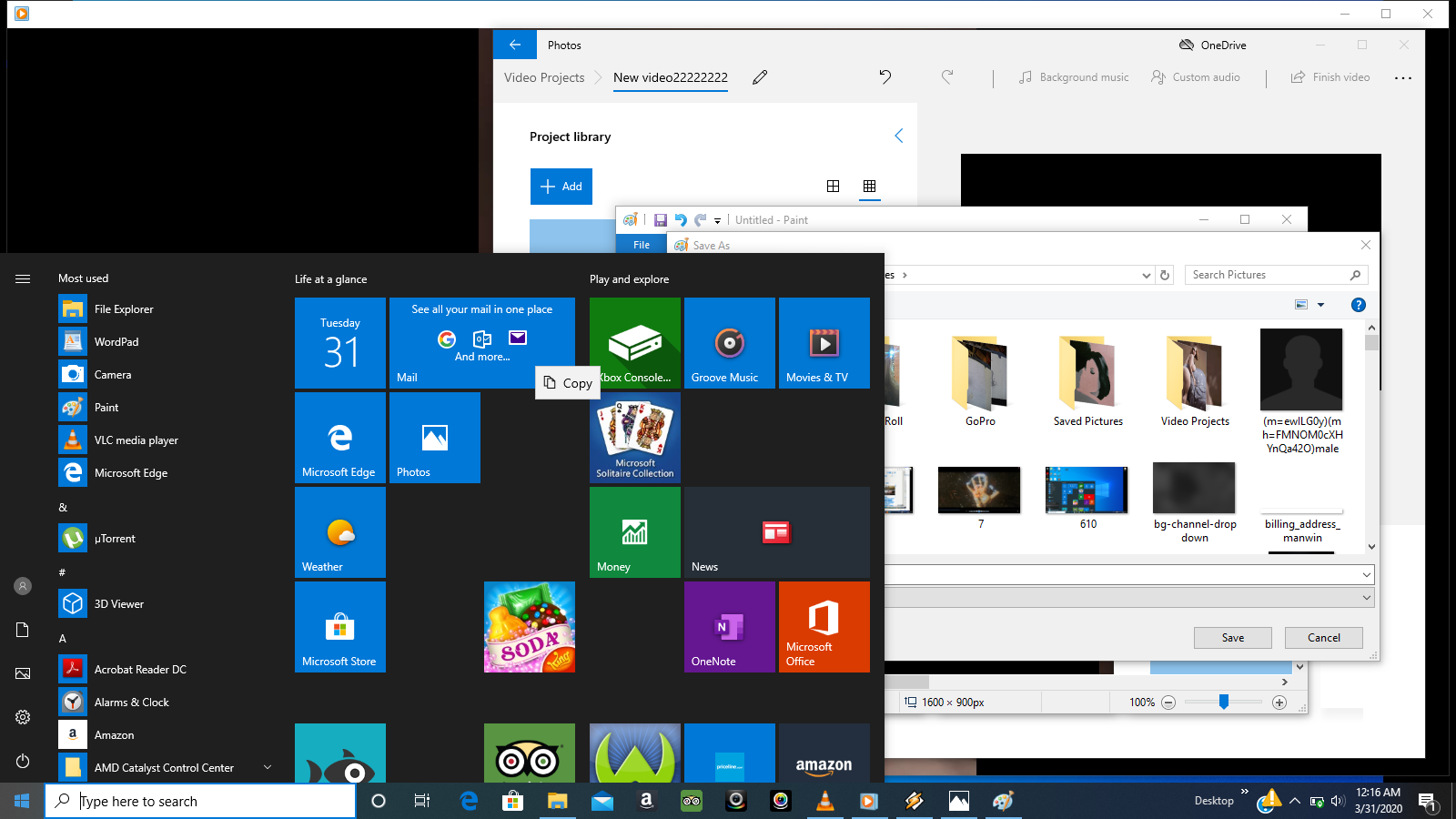Select the Saved Pictures folder
This screenshot has width=1456, height=819.
1087,380
